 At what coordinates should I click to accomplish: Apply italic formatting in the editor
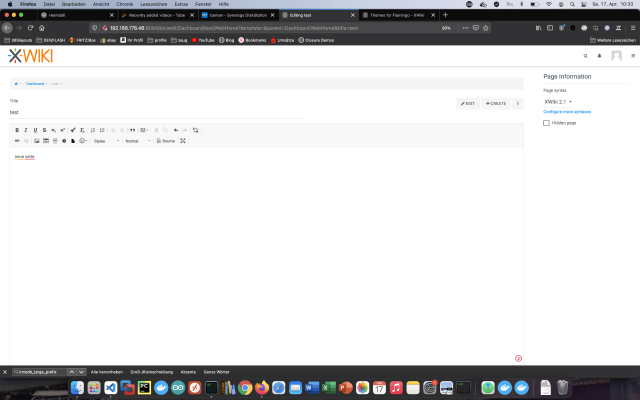pyautogui.click(x=26, y=130)
